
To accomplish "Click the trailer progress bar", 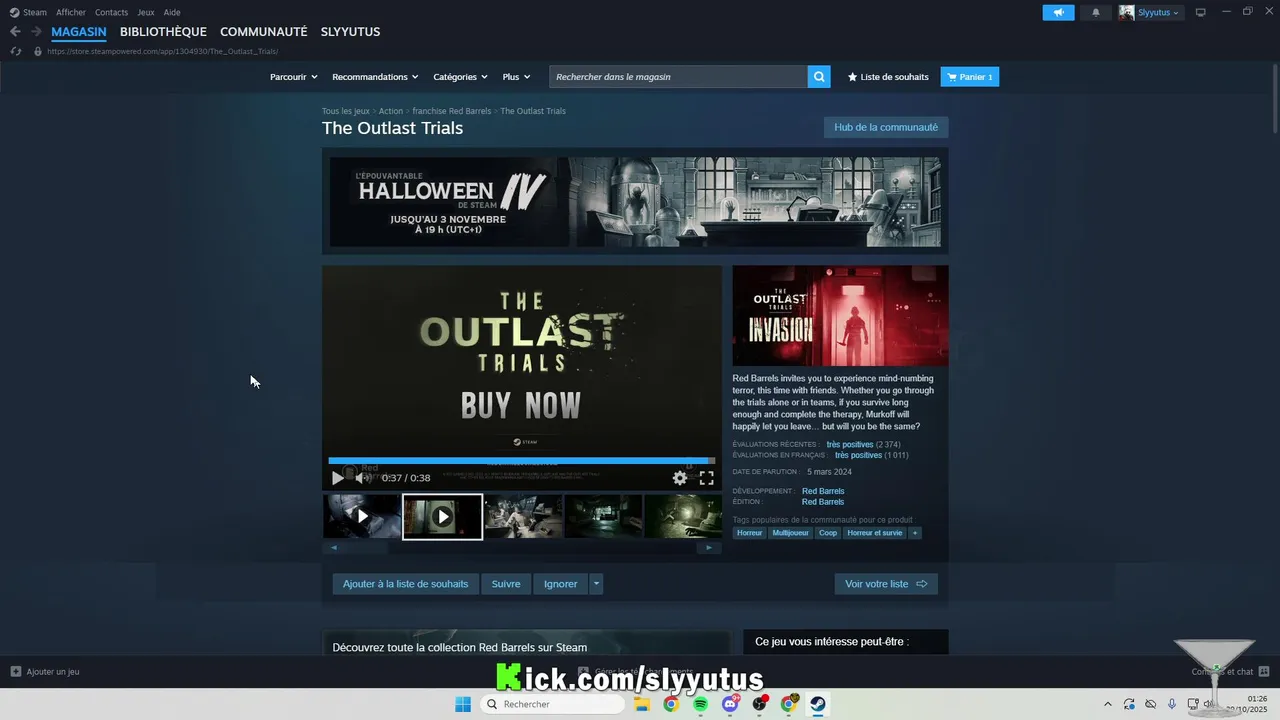I will pyautogui.click(x=522, y=461).
